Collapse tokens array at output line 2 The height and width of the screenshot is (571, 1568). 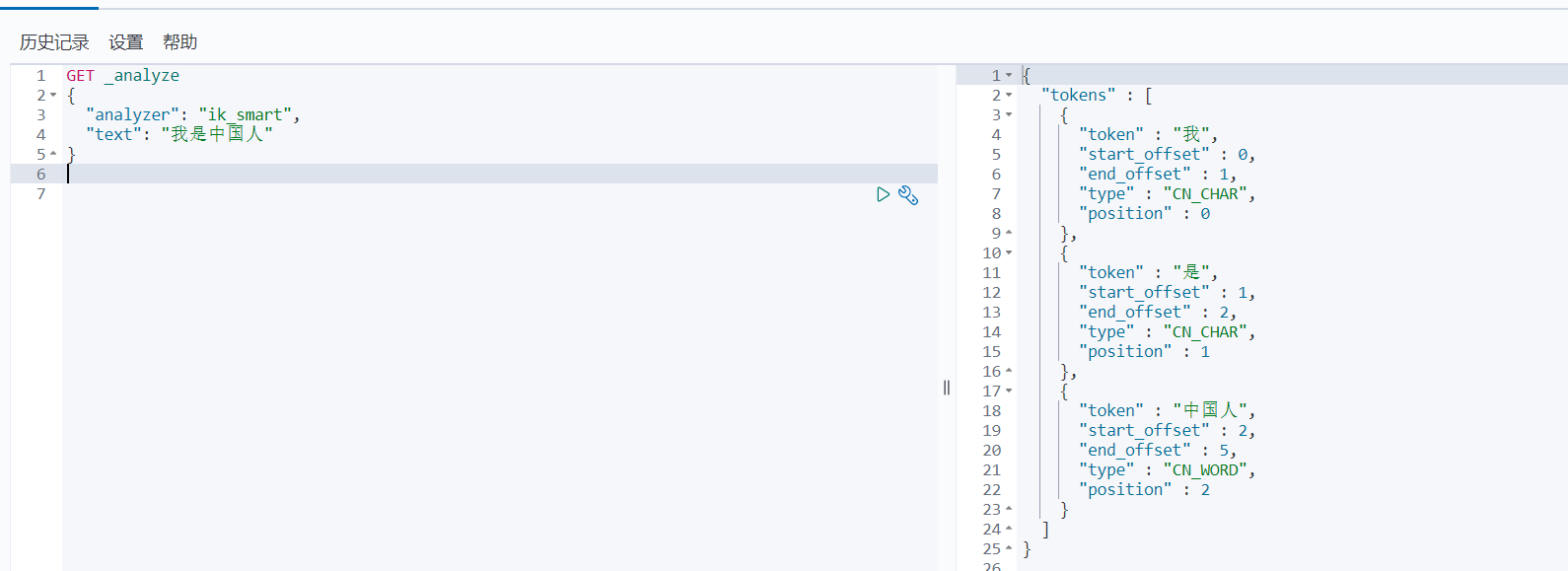(x=1009, y=95)
